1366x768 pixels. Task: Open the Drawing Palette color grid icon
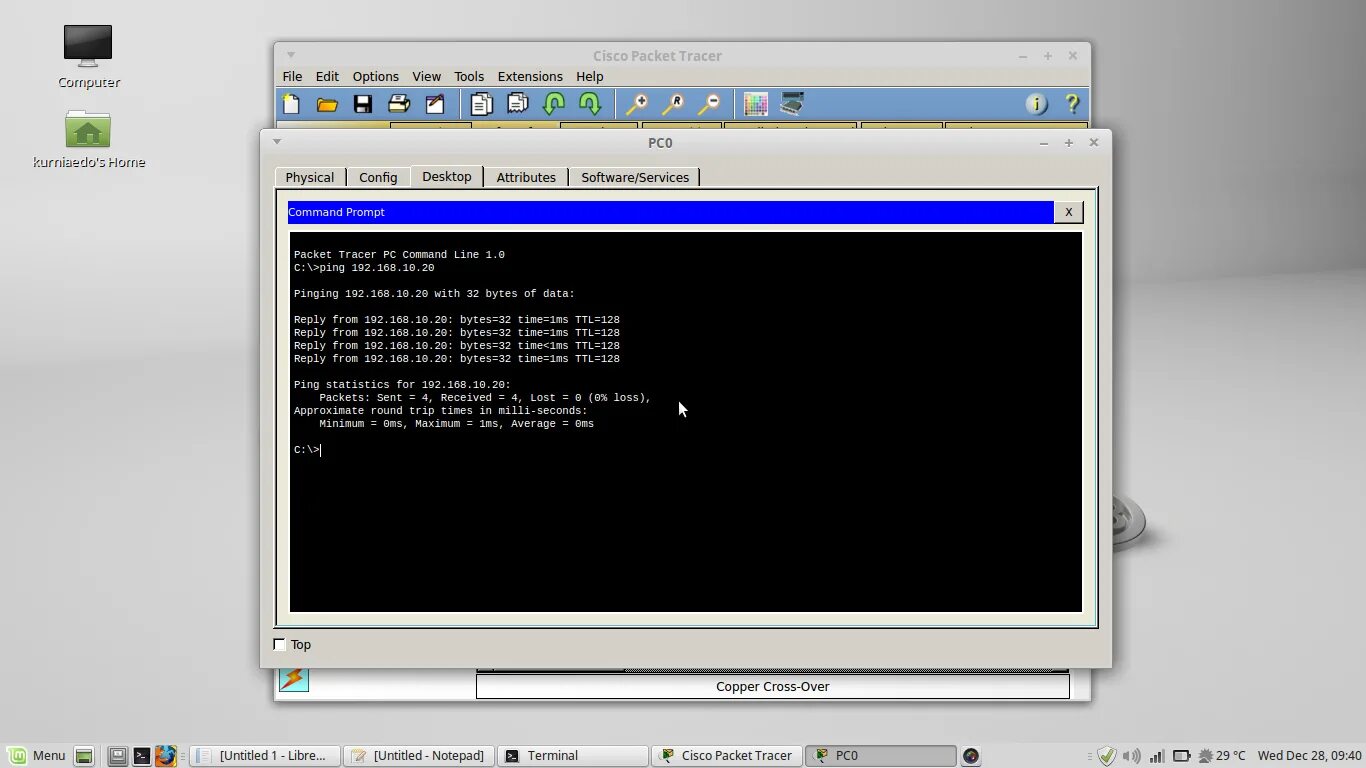756,104
